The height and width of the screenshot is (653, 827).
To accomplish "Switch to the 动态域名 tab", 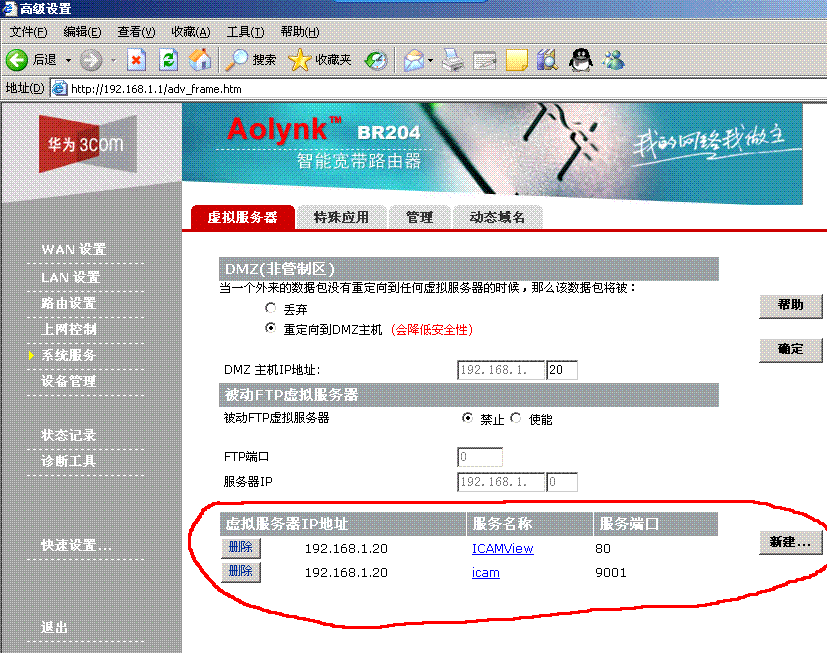I will click(497, 217).
